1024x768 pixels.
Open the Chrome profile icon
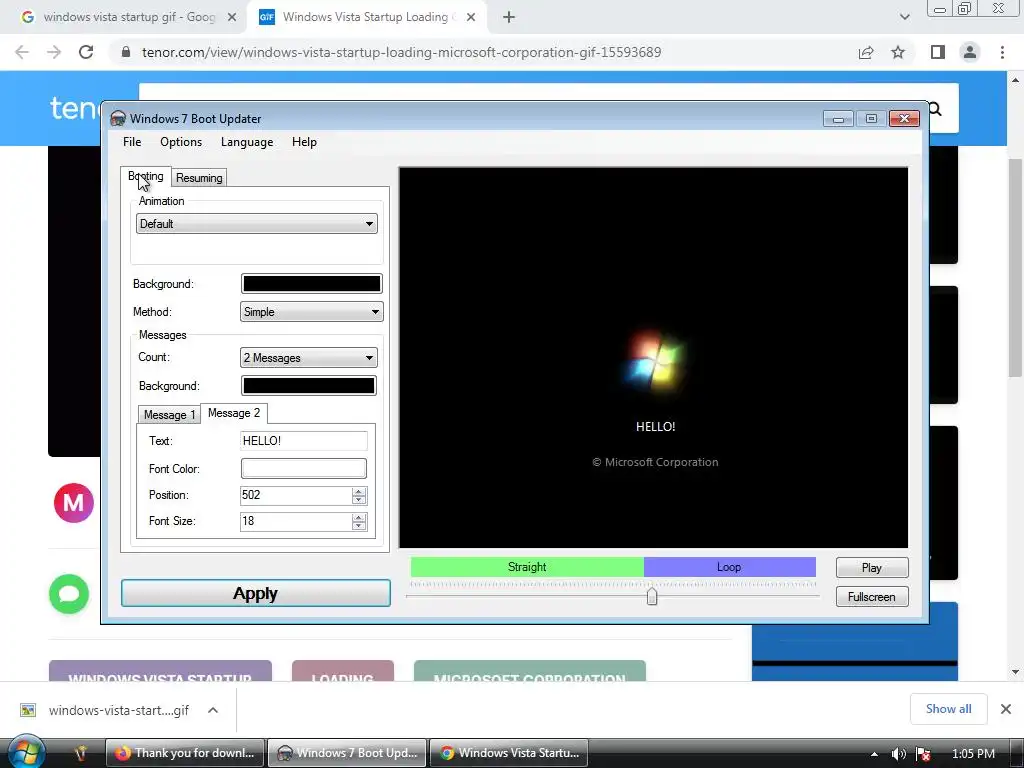[970, 52]
